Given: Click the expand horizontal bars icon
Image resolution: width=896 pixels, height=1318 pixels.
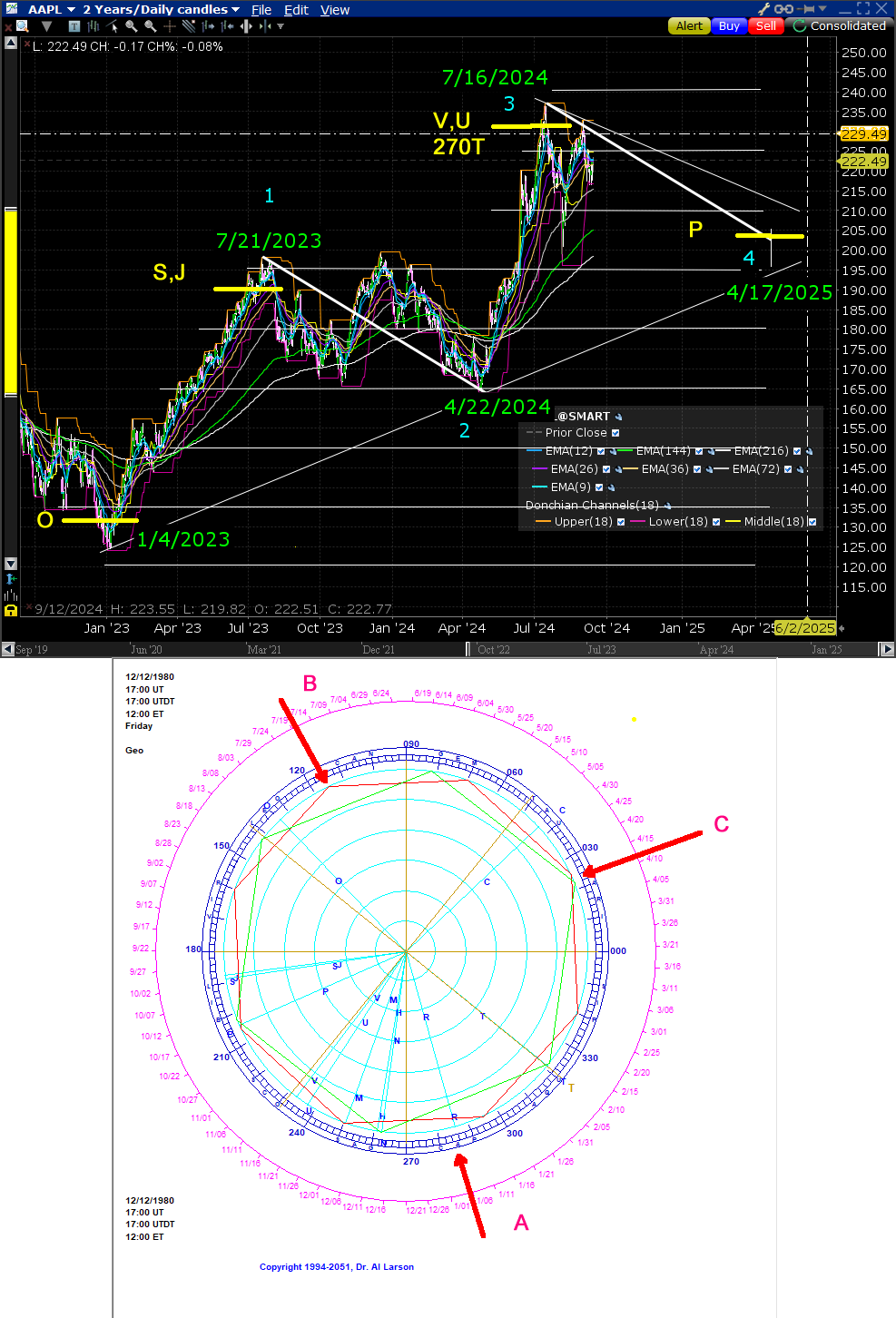Looking at the screenshot, I should (x=246, y=26).
